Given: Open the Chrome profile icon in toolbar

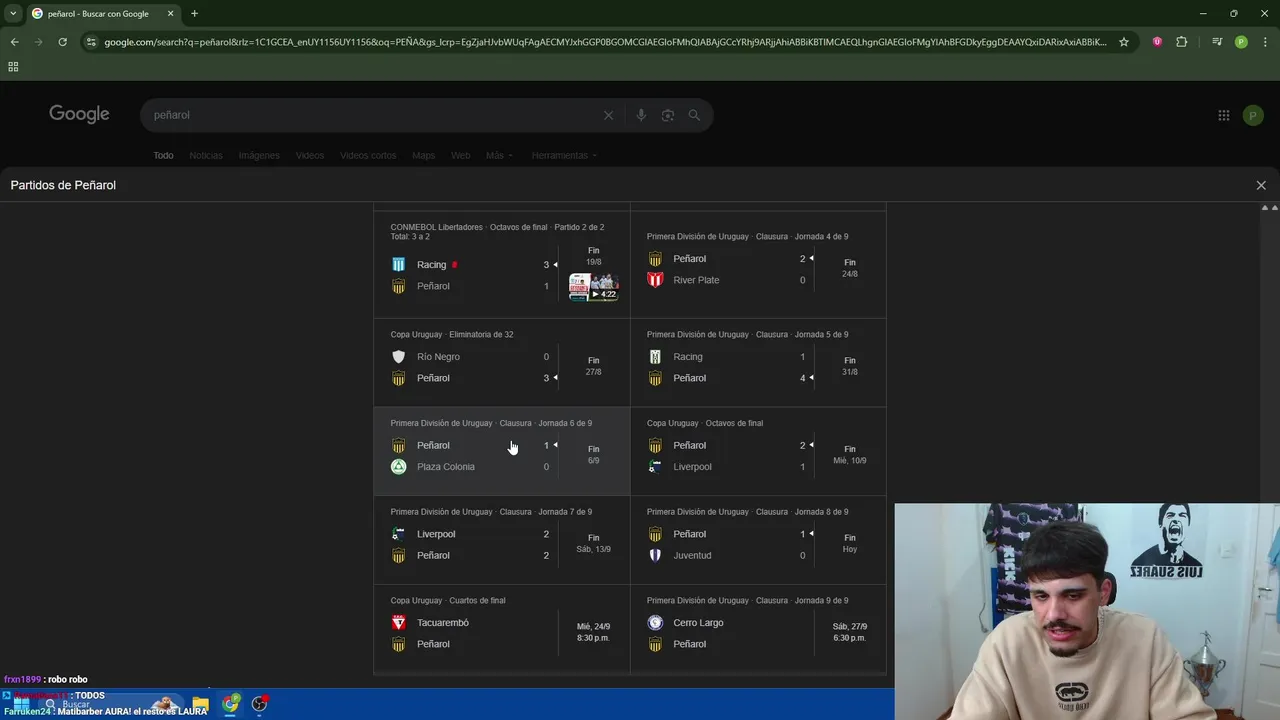Looking at the screenshot, I should coord(1241,42).
